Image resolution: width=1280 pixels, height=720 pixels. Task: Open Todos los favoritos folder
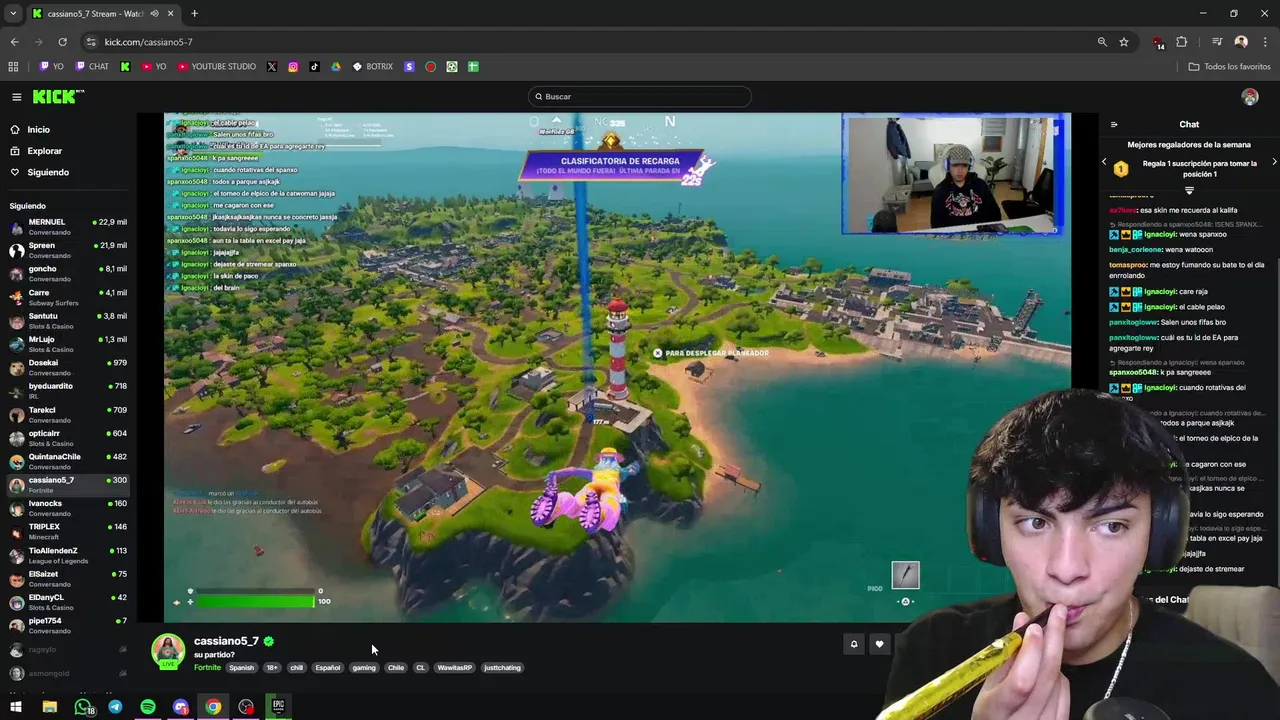(1229, 67)
